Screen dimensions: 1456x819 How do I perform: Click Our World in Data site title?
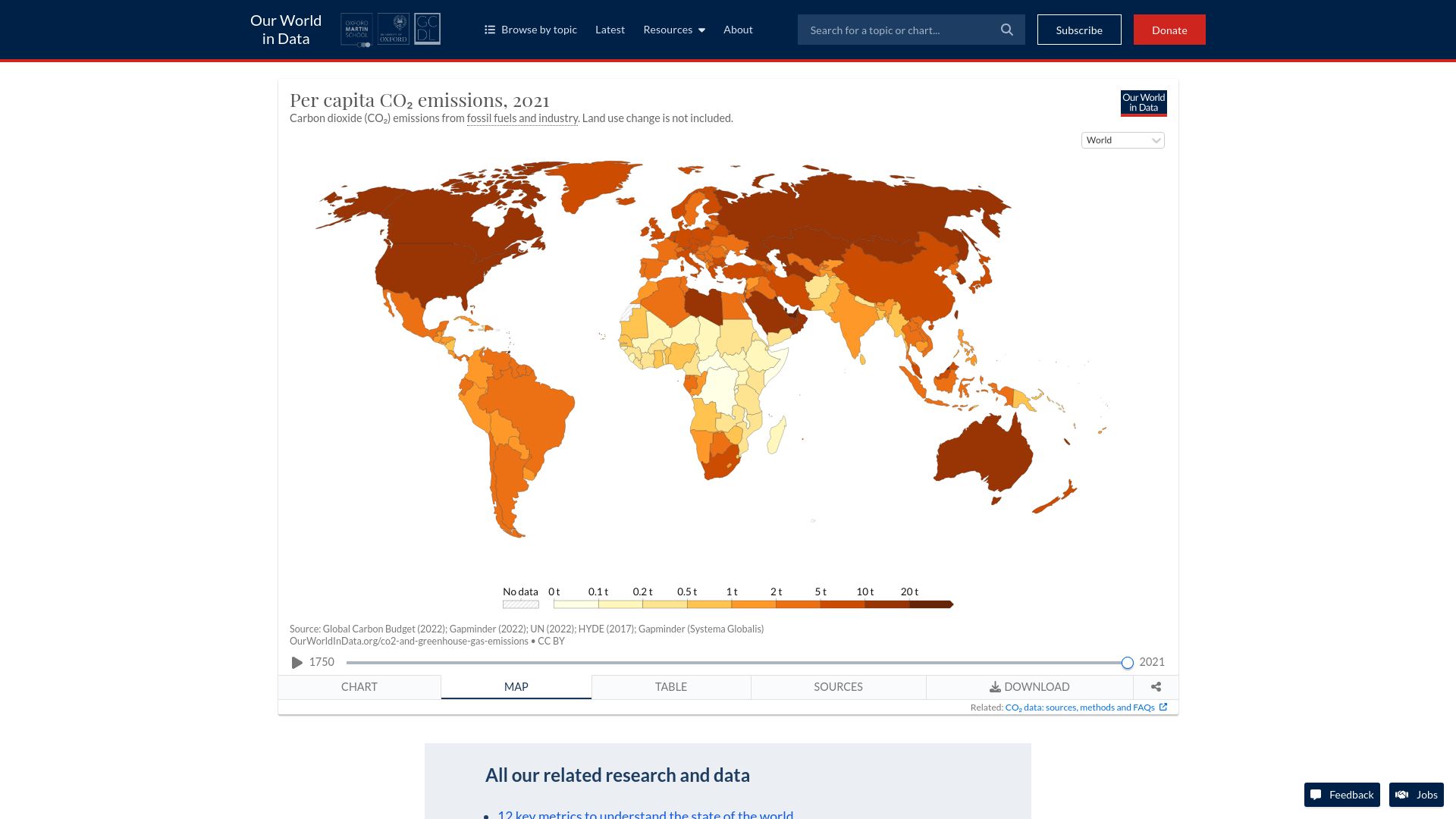point(286,30)
